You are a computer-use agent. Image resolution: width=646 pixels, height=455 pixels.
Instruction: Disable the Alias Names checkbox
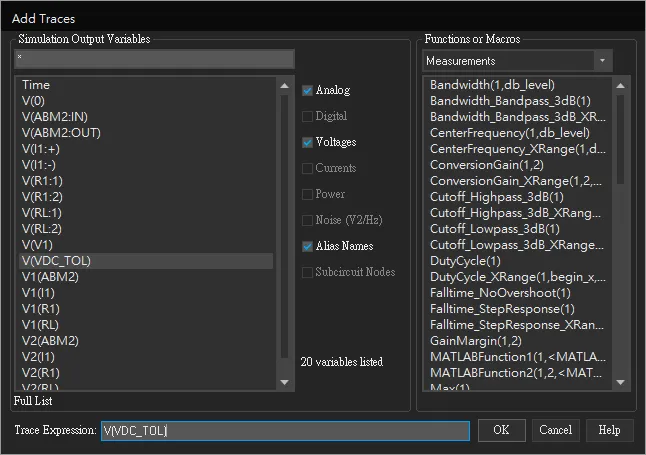coord(308,246)
